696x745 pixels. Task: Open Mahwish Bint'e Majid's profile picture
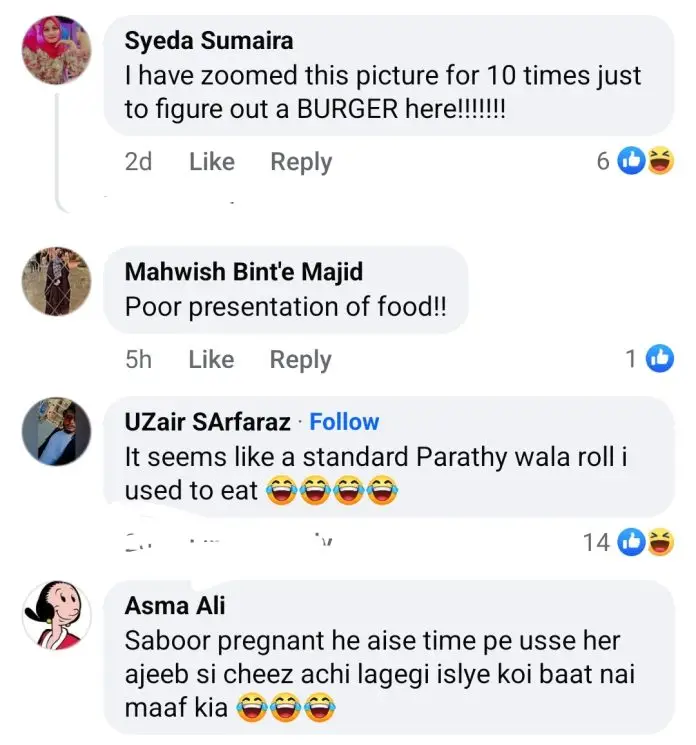pyautogui.click(x=56, y=282)
